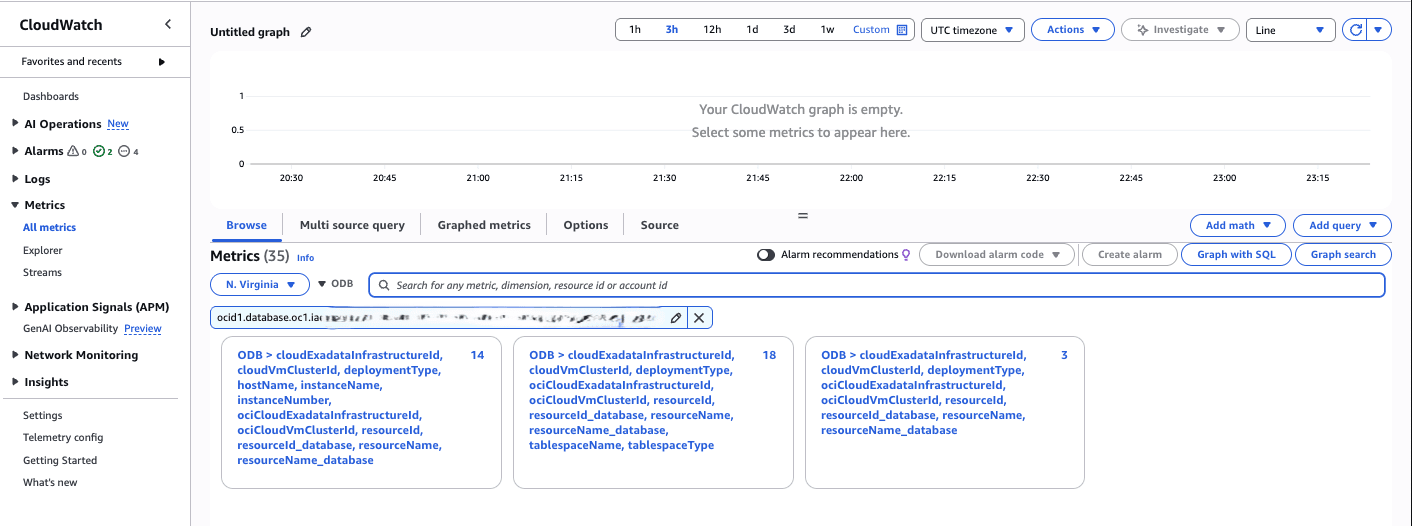Viewport: 1412px width, 526px height.
Task: Switch to Graphed metrics tab
Action: tap(484, 225)
